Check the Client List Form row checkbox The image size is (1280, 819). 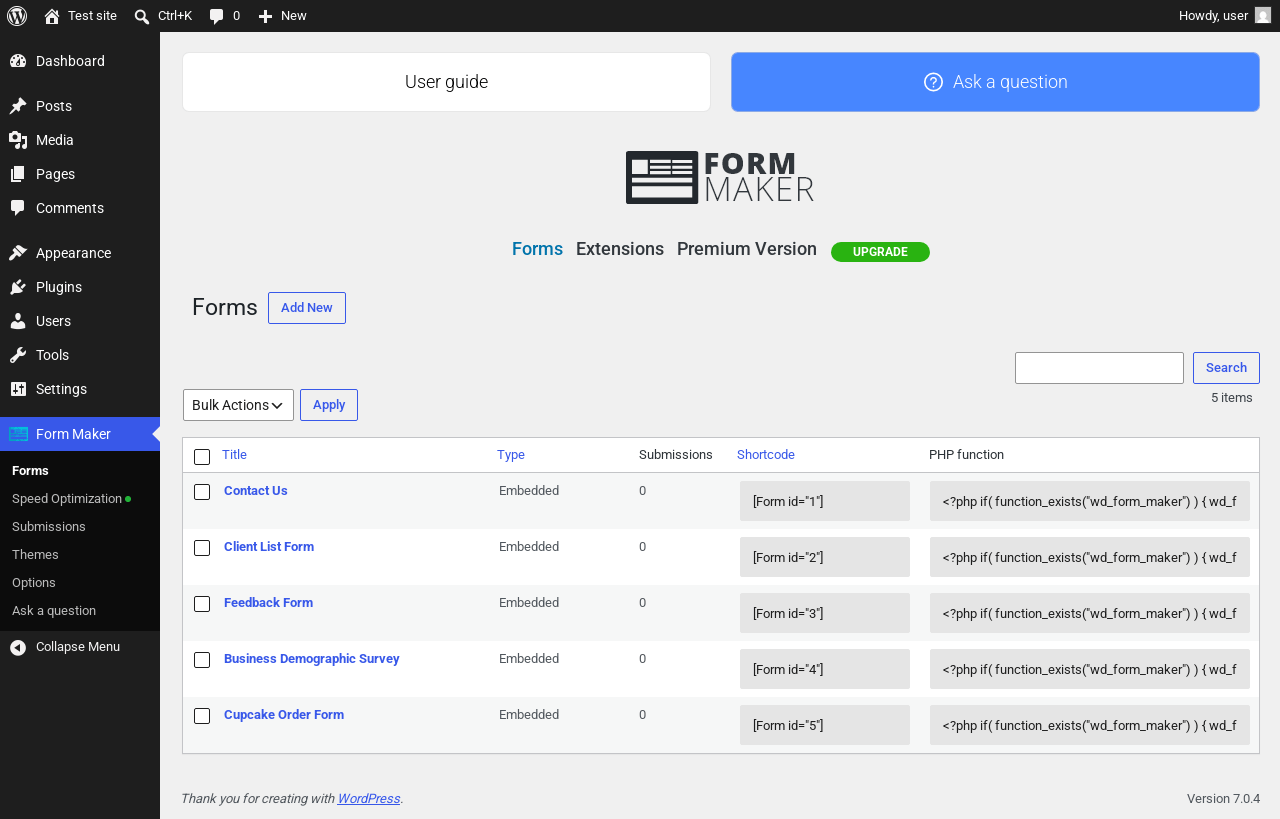[x=202, y=548]
